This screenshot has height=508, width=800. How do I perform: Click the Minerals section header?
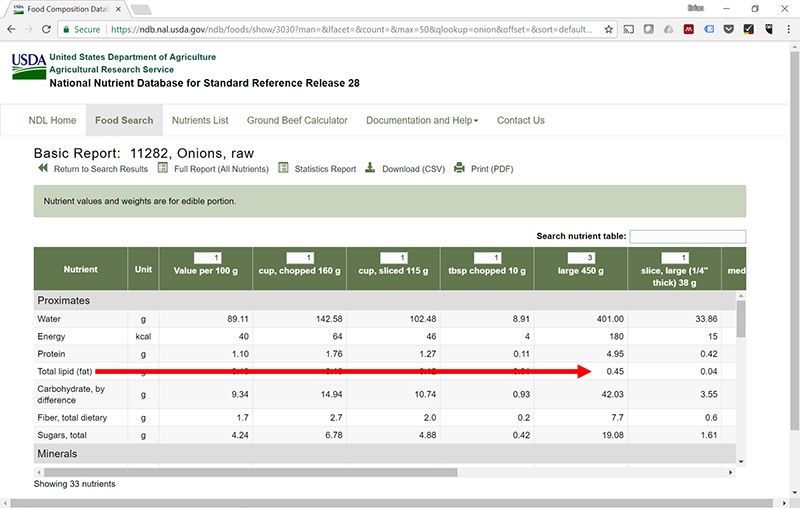point(385,453)
